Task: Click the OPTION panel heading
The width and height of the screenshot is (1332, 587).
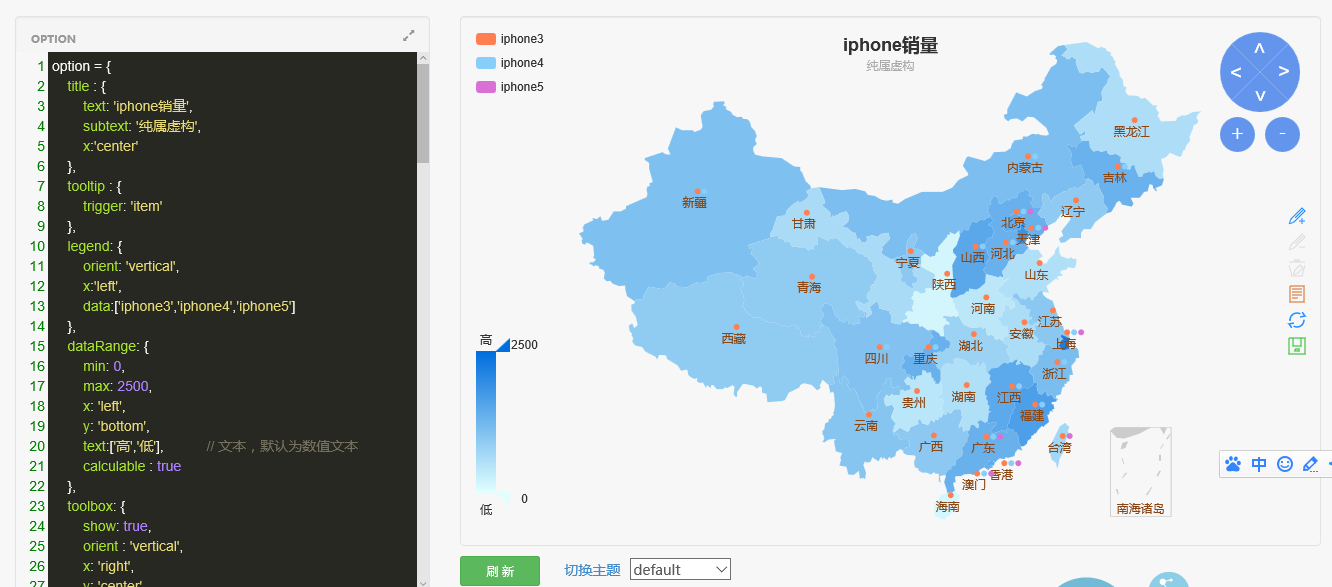Action: coord(53,39)
